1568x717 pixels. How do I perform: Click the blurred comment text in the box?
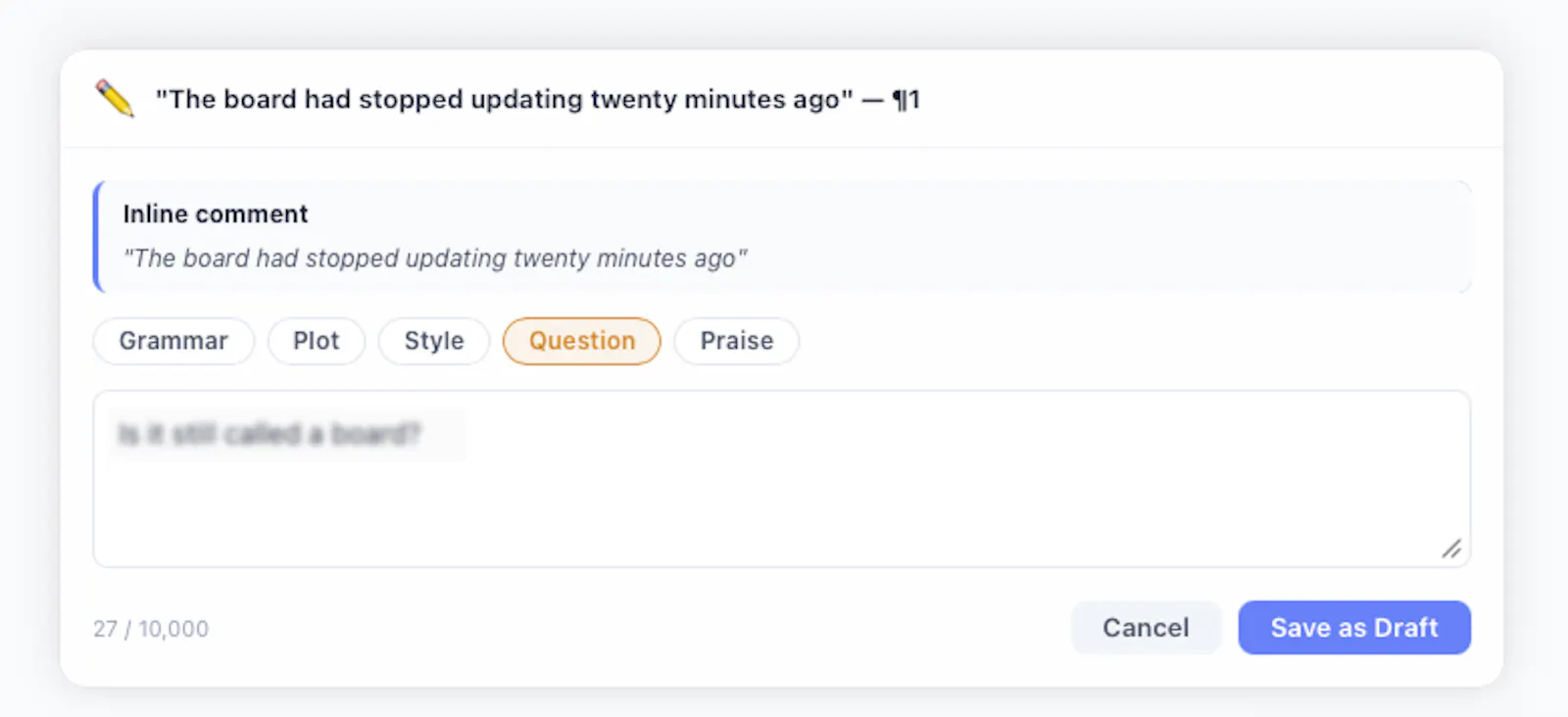pyautogui.click(x=269, y=434)
